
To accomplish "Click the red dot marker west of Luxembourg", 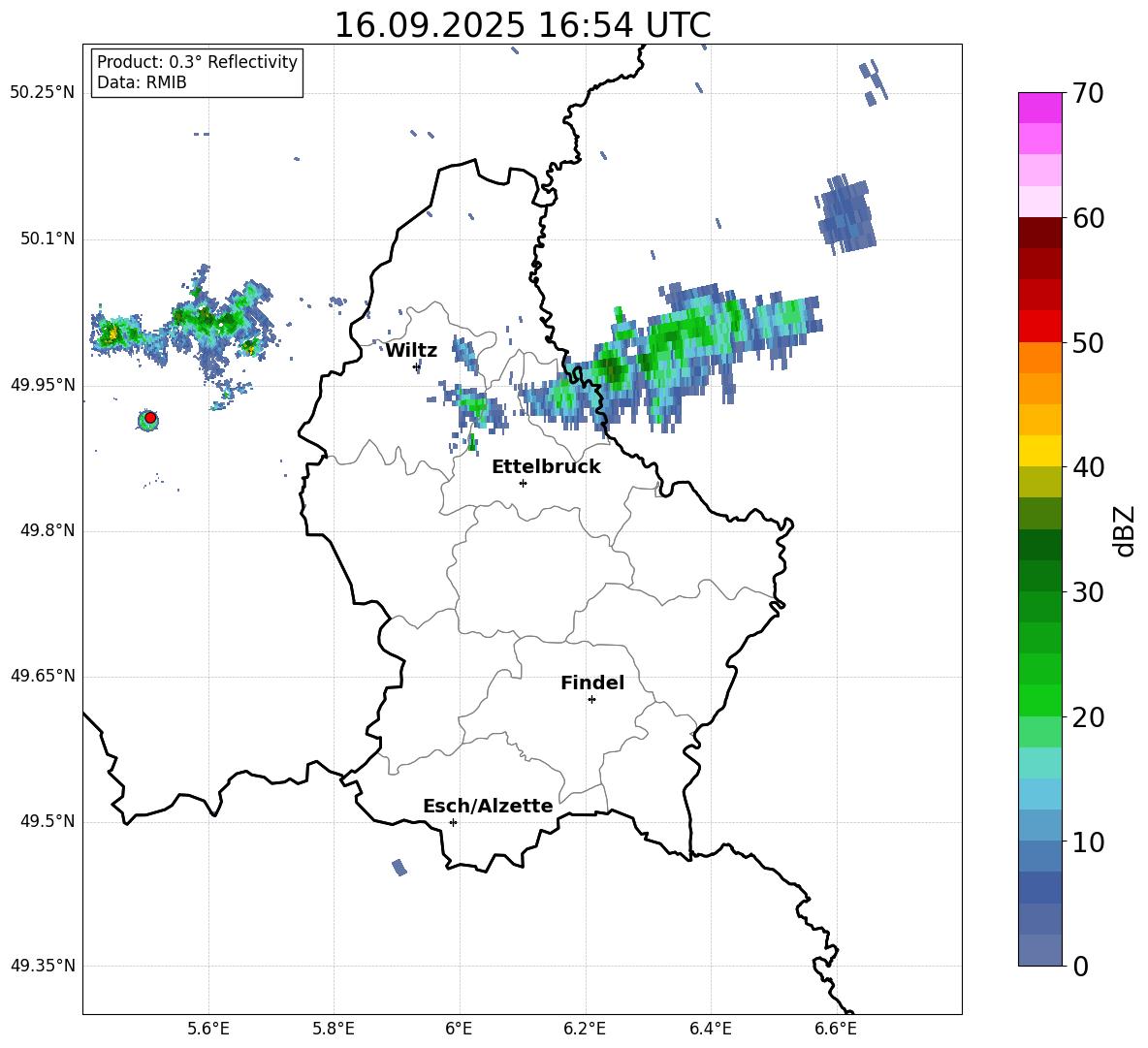I will 150,418.
